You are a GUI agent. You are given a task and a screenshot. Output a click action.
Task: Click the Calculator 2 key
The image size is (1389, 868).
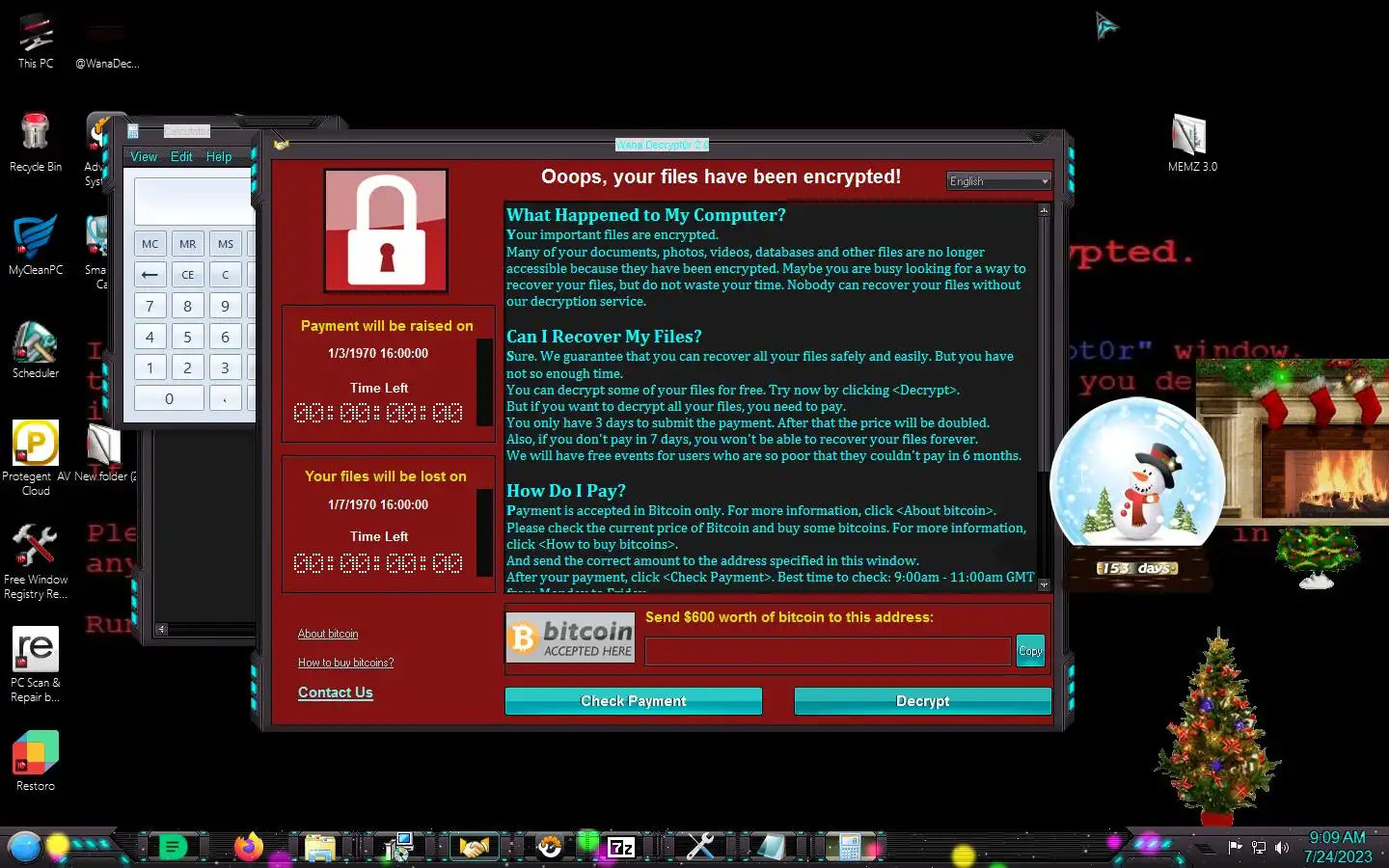[x=188, y=367]
